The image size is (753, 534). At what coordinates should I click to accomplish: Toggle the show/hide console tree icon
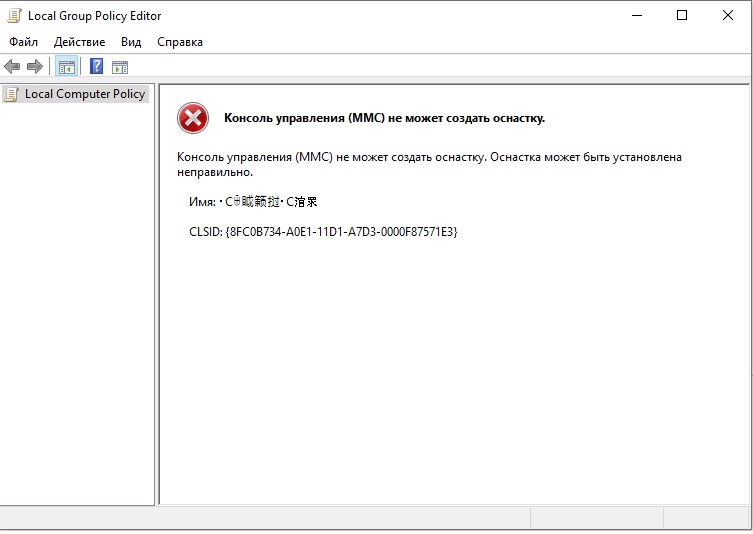click(x=67, y=67)
